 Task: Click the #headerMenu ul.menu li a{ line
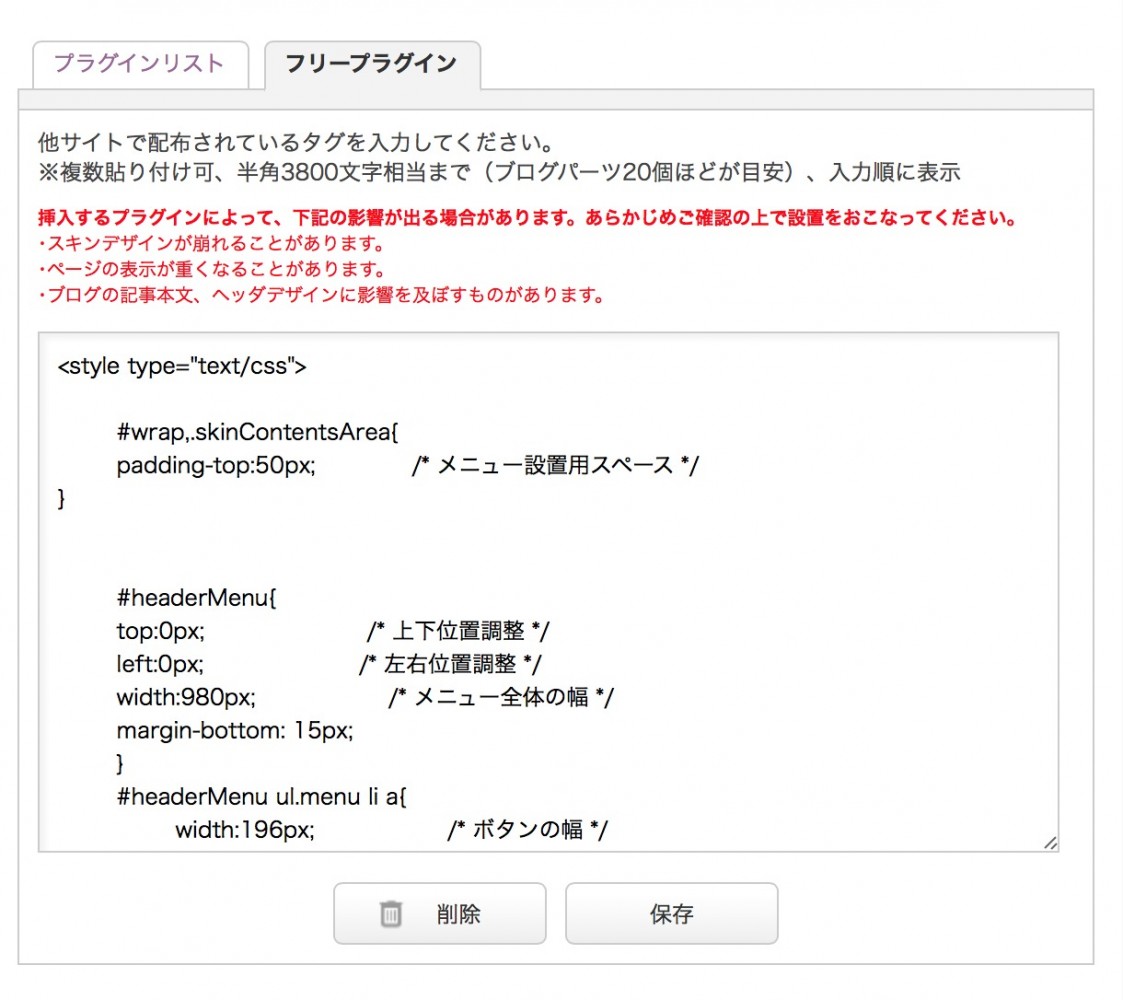pos(261,797)
